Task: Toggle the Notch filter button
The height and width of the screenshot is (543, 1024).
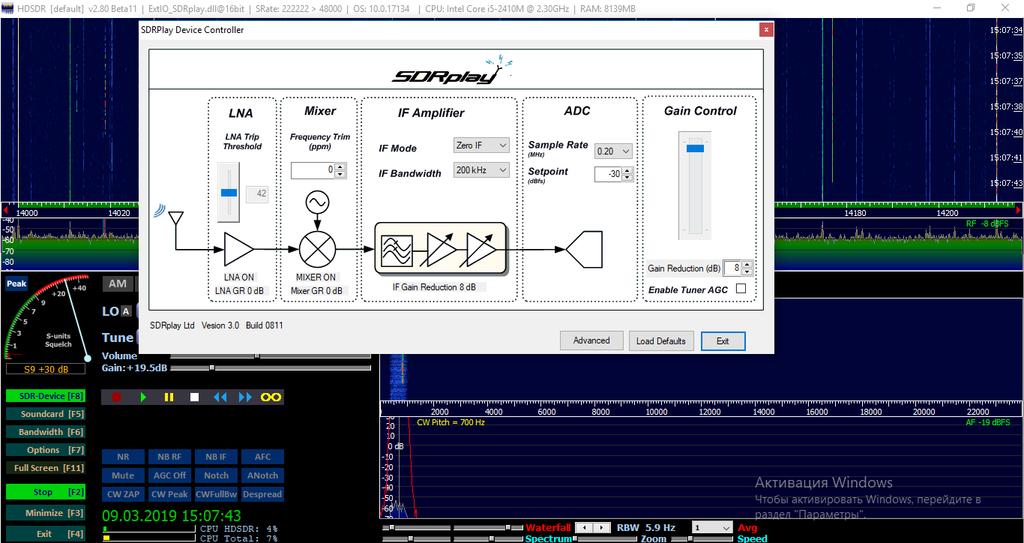Action: pyautogui.click(x=216, y=476)
